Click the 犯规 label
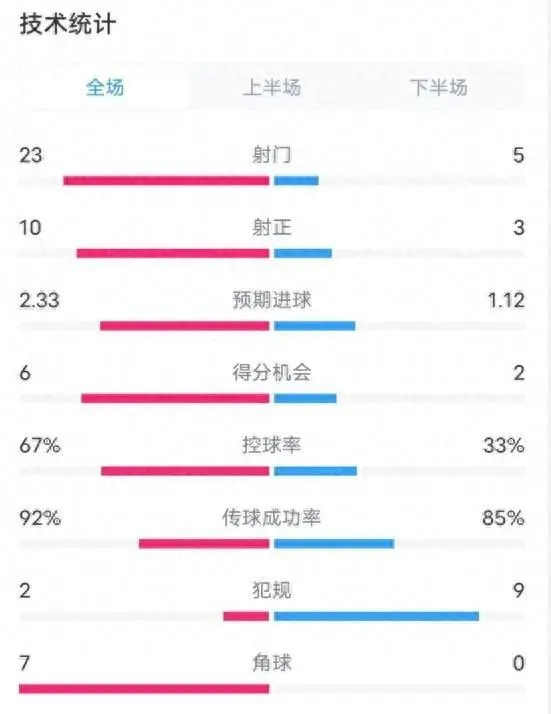 272,590
